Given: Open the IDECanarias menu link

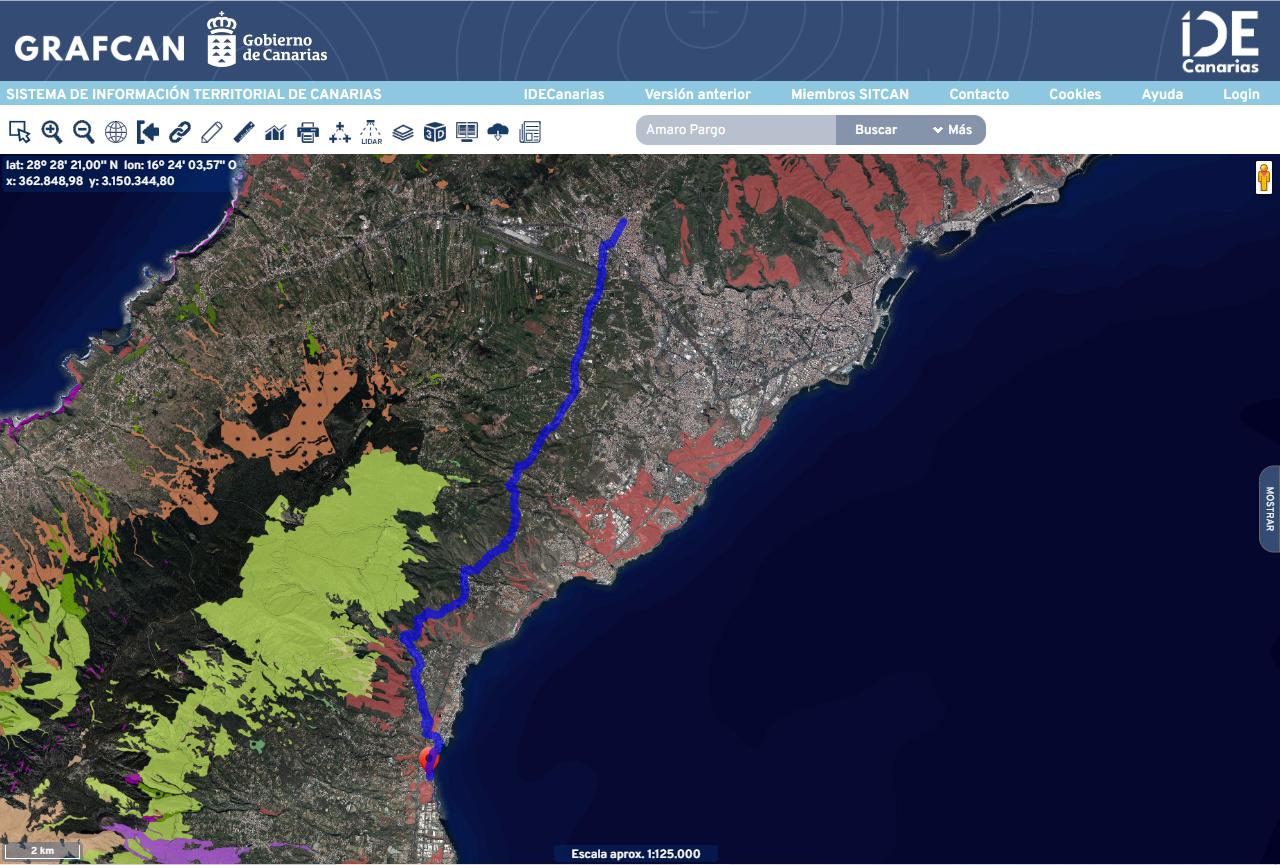Looking at the screenshot, I should pos(564,94).
